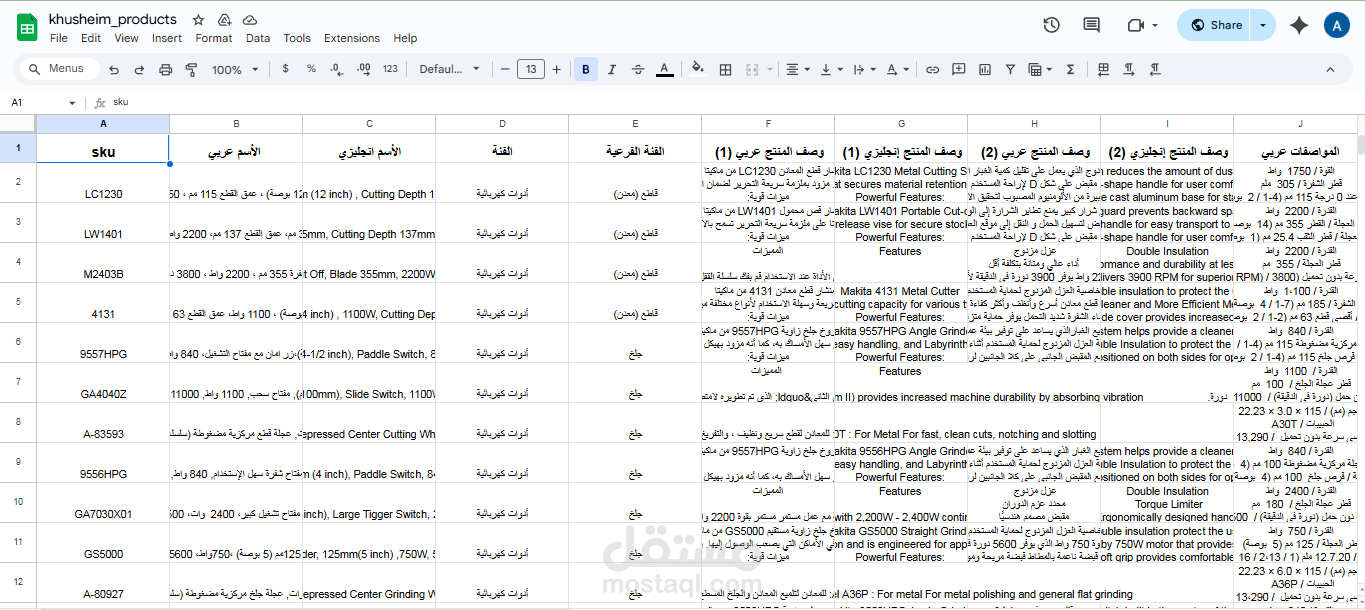Select row 6 header
This screenshot has width=1365, height=610.
point(18,342)
